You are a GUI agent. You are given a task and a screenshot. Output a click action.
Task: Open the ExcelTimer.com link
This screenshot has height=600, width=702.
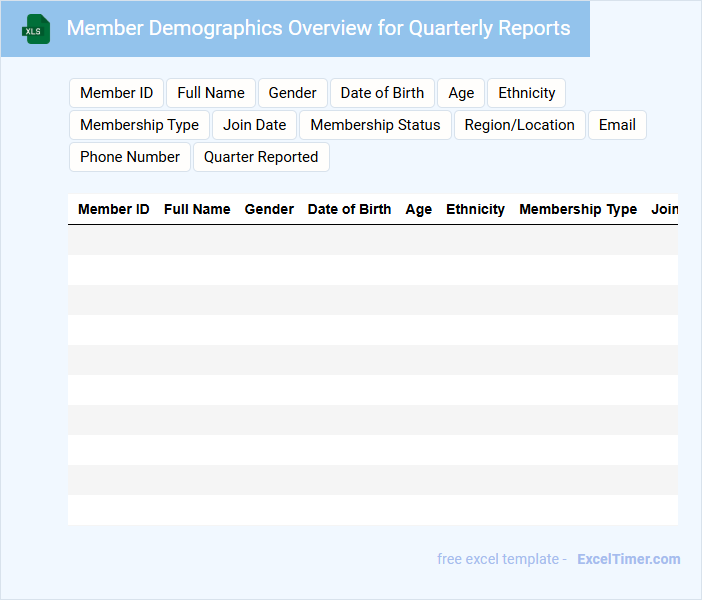point(628,559)
